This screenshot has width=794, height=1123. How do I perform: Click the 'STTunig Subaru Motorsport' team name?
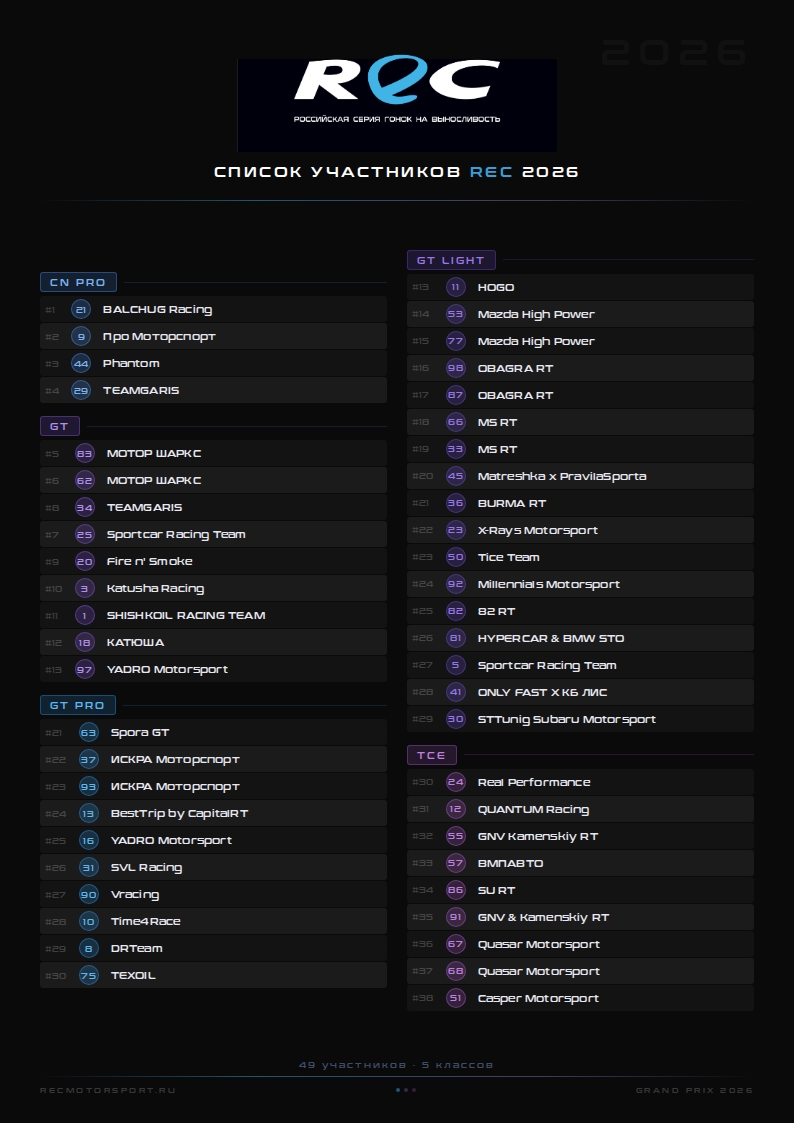click(x=567, y=720)
